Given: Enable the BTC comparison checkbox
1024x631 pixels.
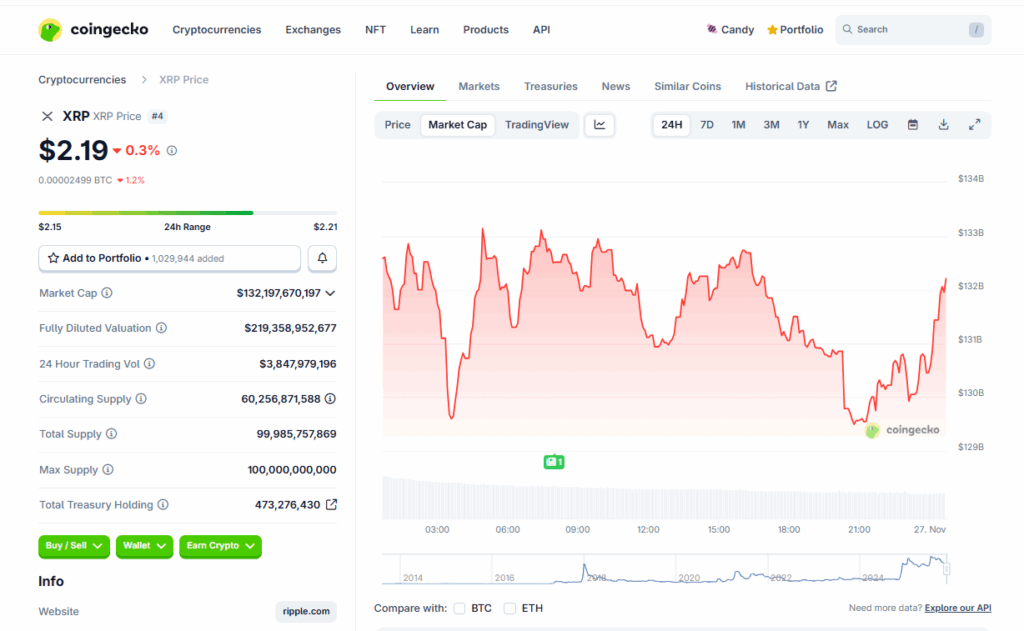Looking at the screenshot, I should tap(460, 608).
